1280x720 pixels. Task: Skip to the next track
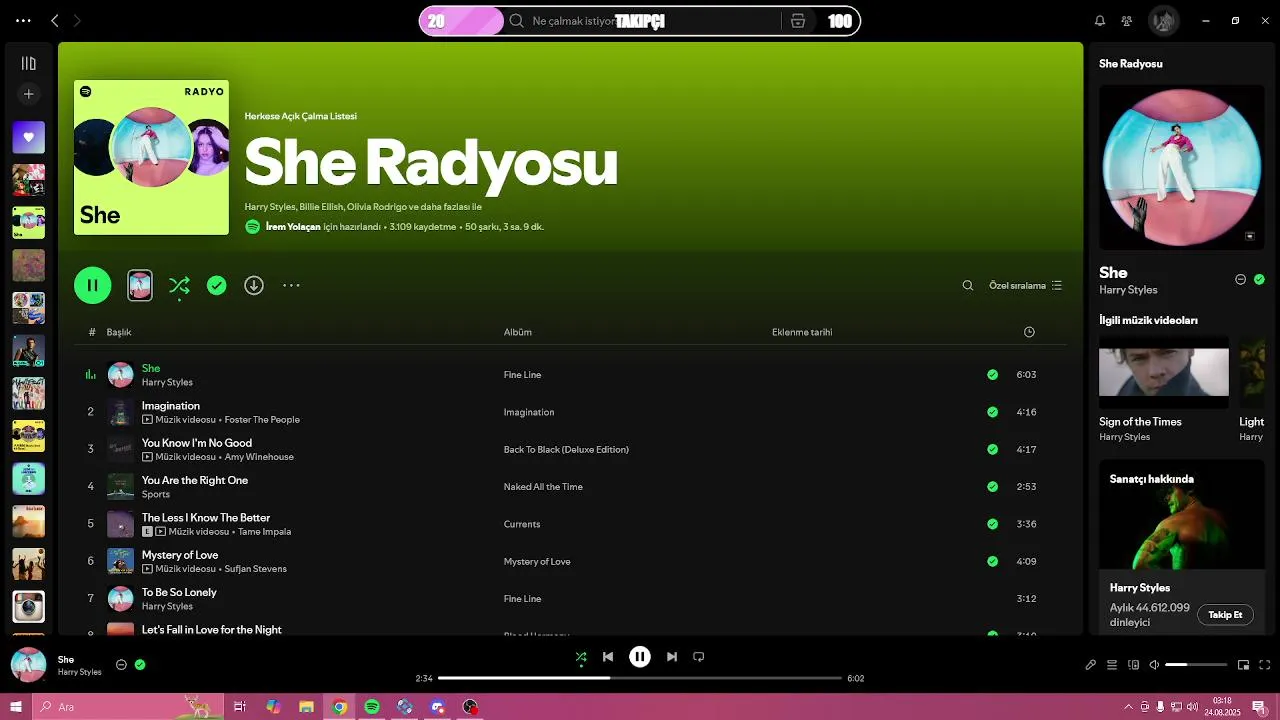pos(672,657)
